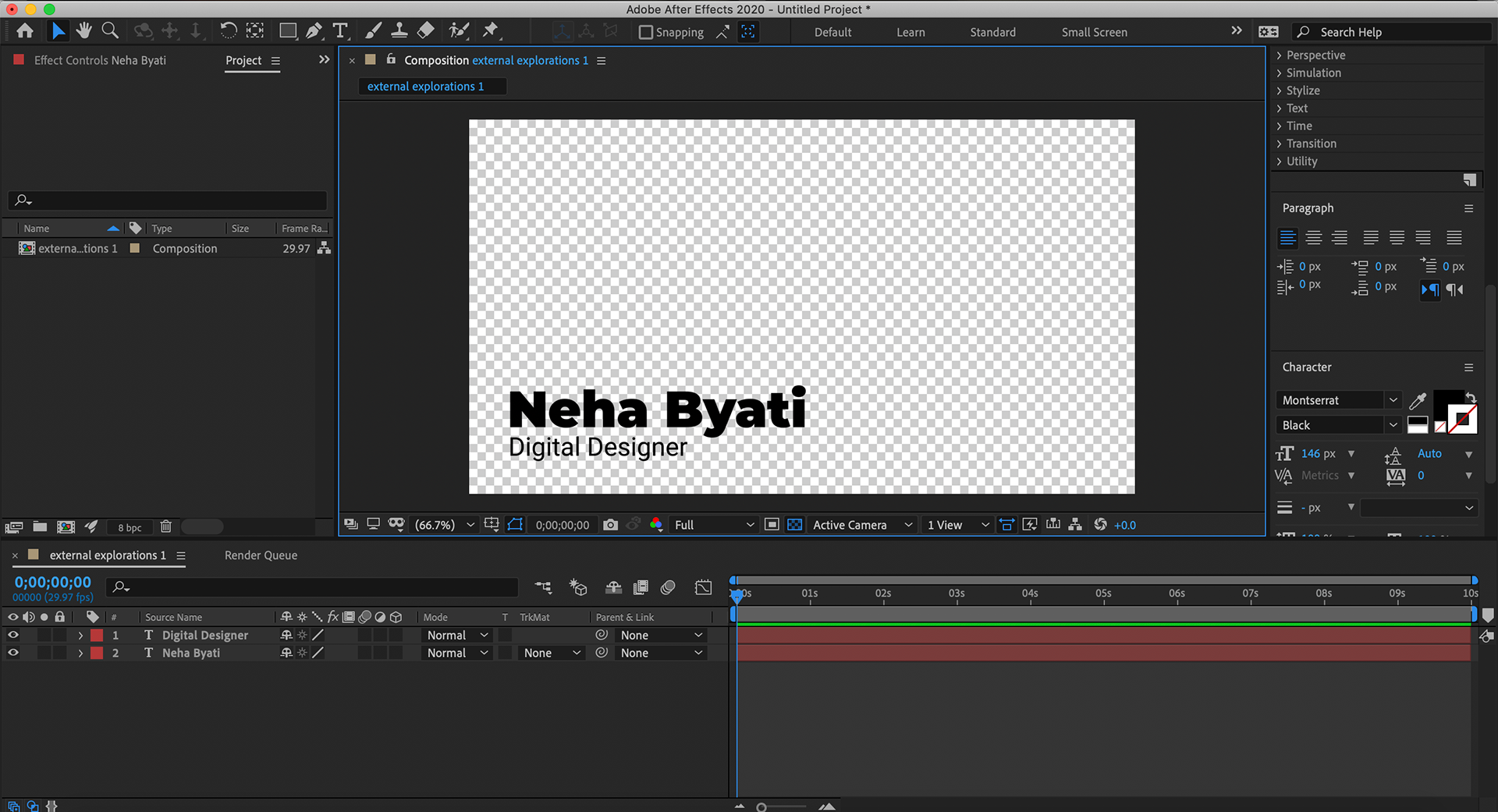Select the Horizontal Type tool

pyautogui.click(x=340, y=31)
